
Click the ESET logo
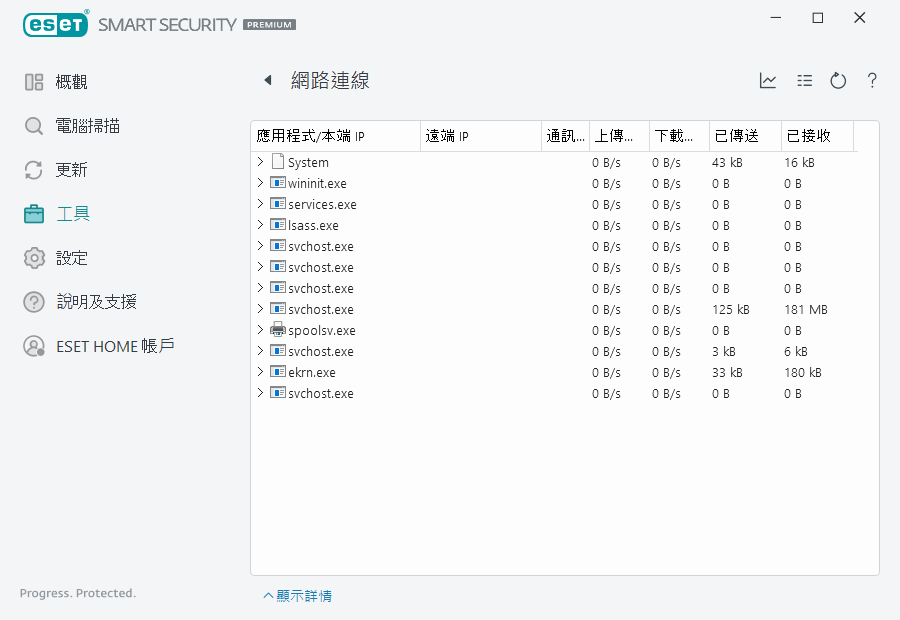click(56, 23)
